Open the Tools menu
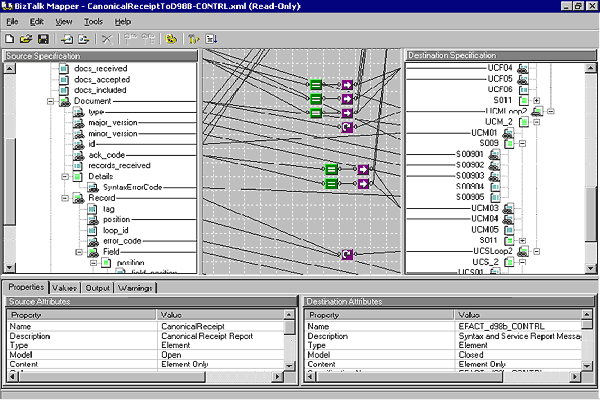 [x=93, y=22]
